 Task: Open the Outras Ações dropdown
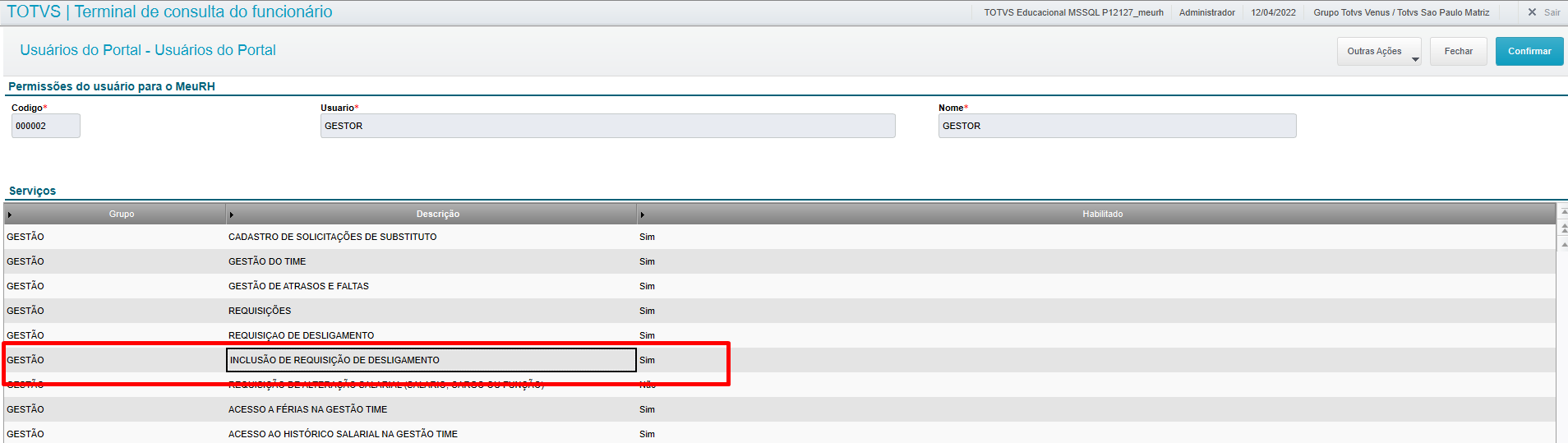(x=1380, y=51)
